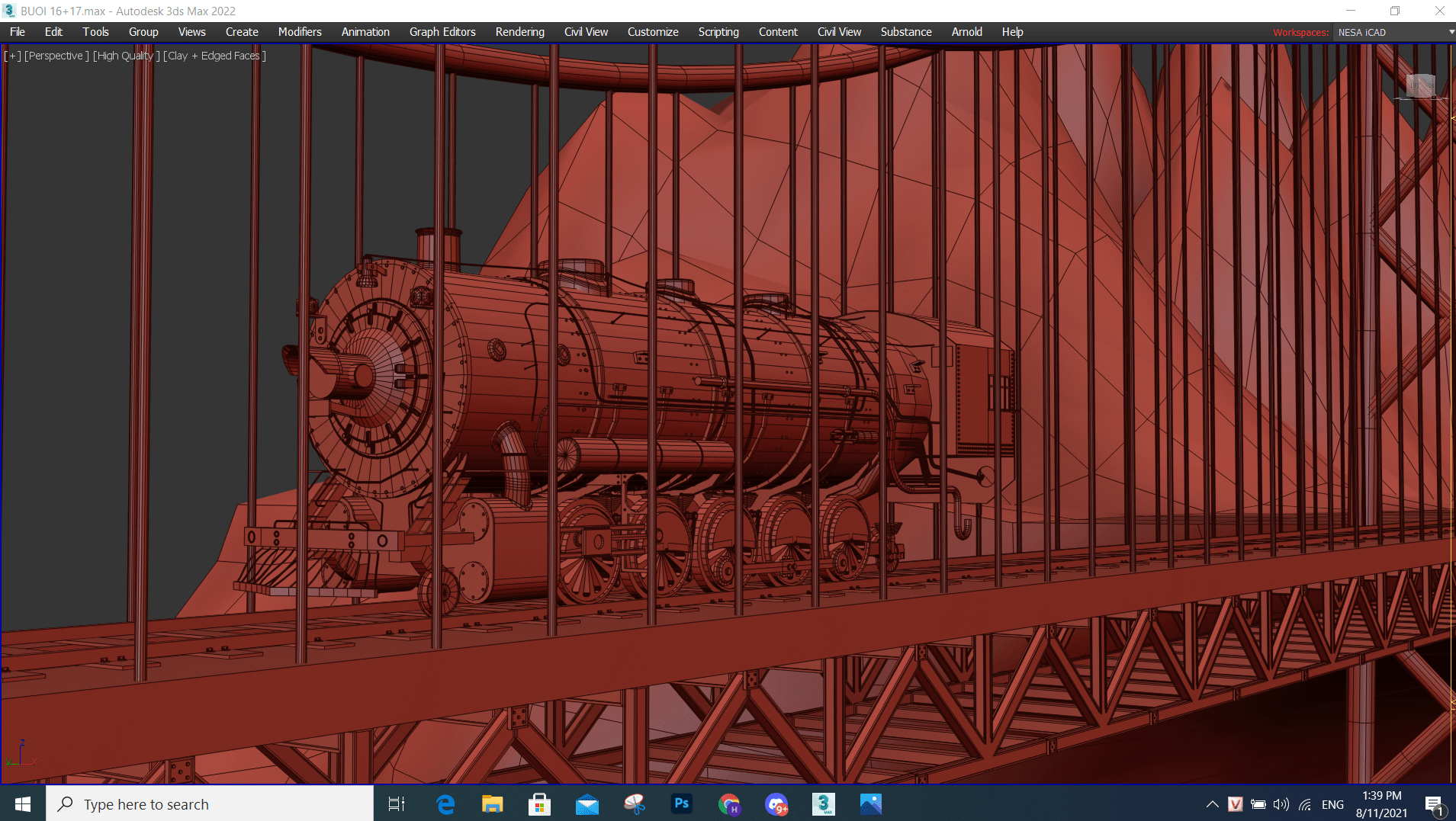The height and width of the screenshot is (821, 1456).
Task: Open the Scripting menu
Action: [718, 32]
